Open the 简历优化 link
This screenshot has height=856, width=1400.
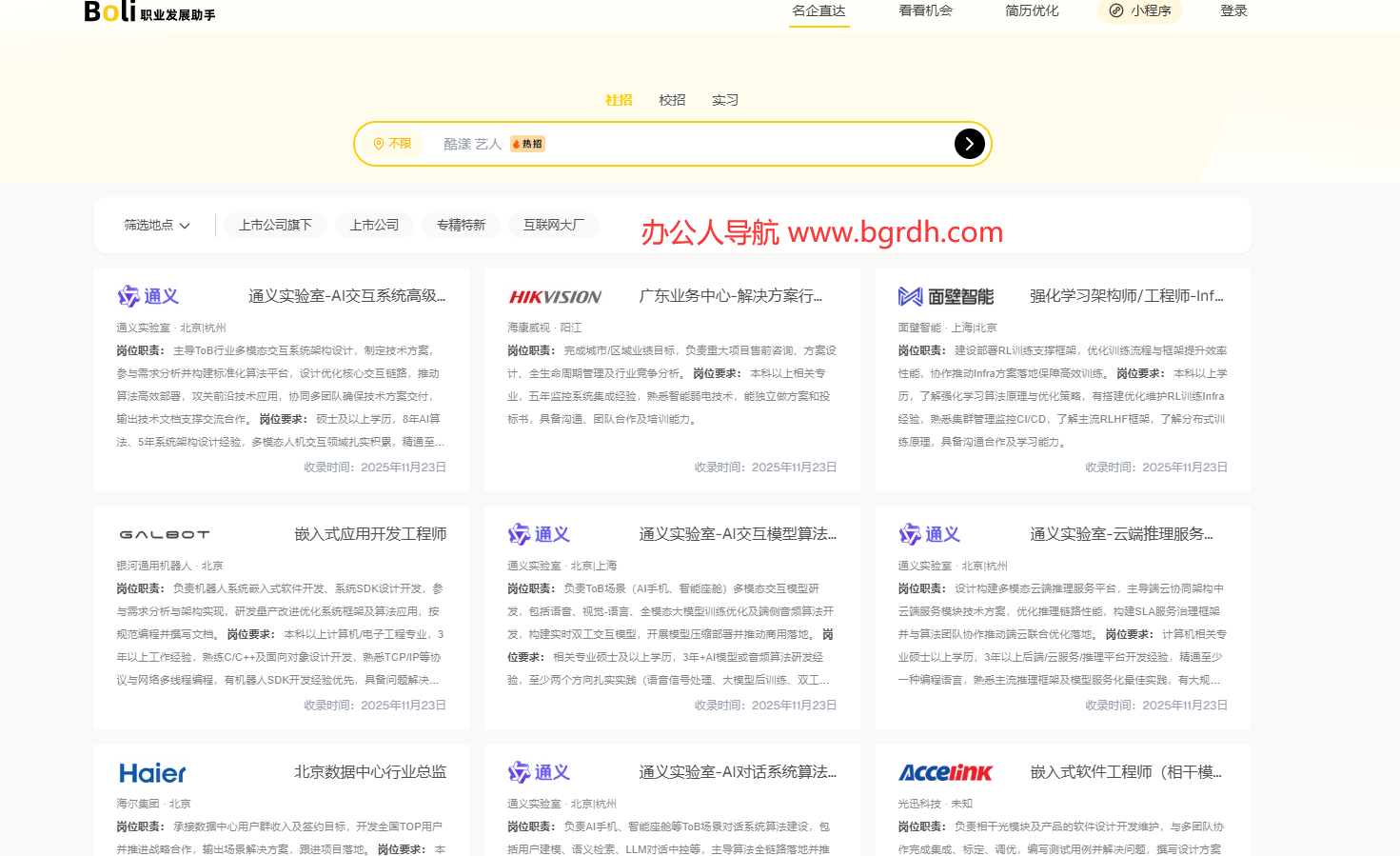[1031, 11]
